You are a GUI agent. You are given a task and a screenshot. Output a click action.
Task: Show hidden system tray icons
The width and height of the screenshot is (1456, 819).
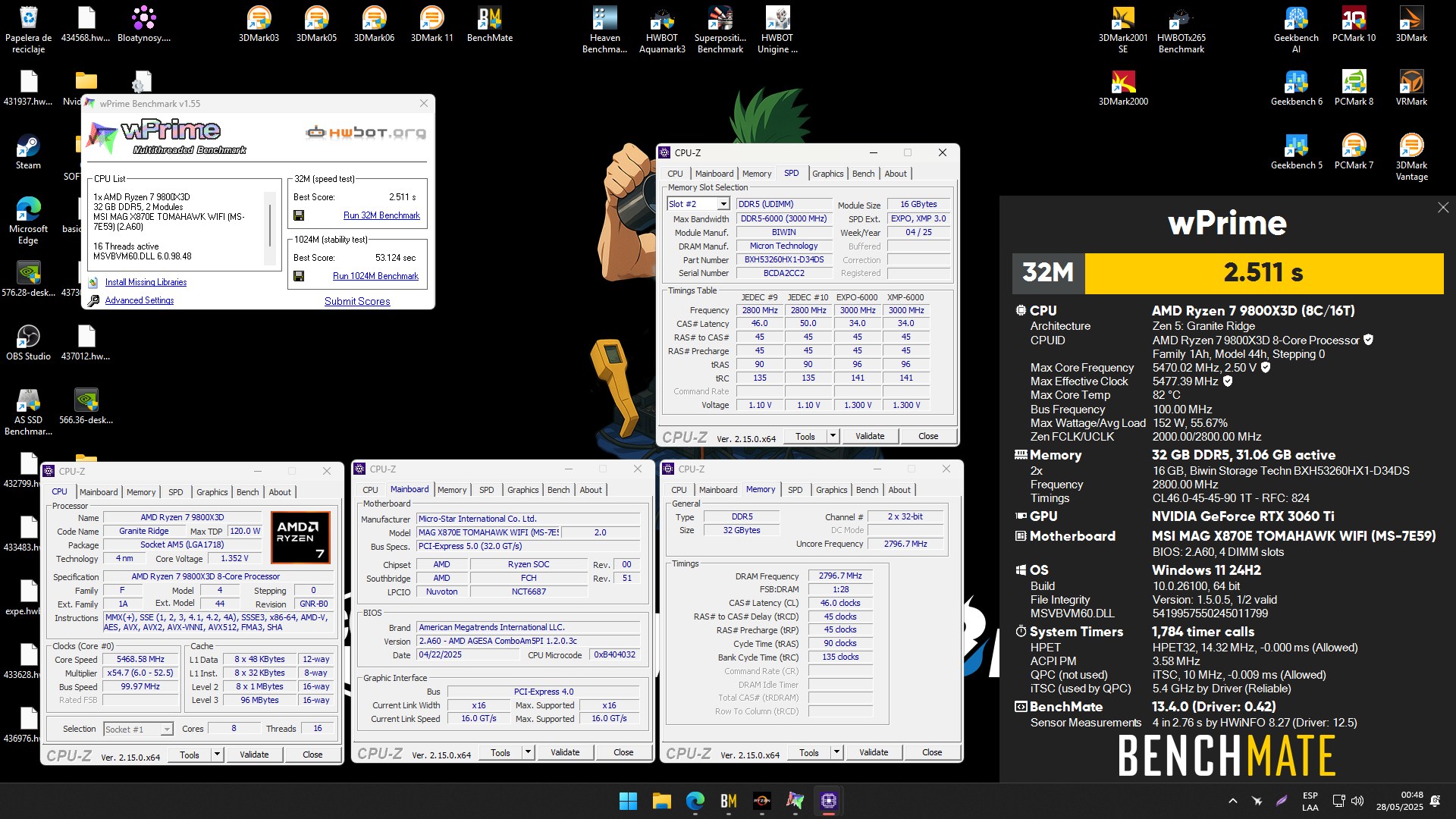click(x=1233, y=801)
